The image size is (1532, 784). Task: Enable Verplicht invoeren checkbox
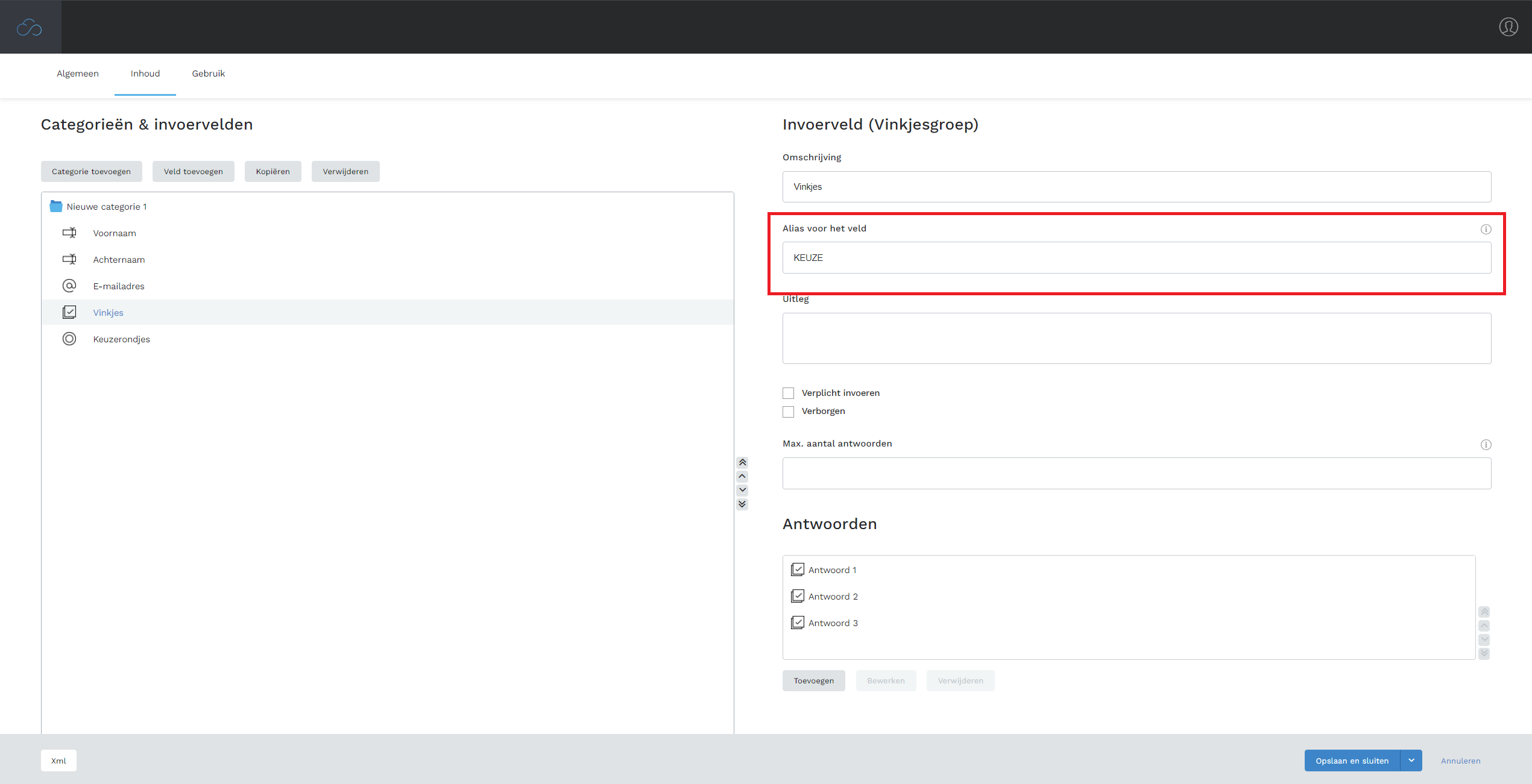click(x=788, y=393)
